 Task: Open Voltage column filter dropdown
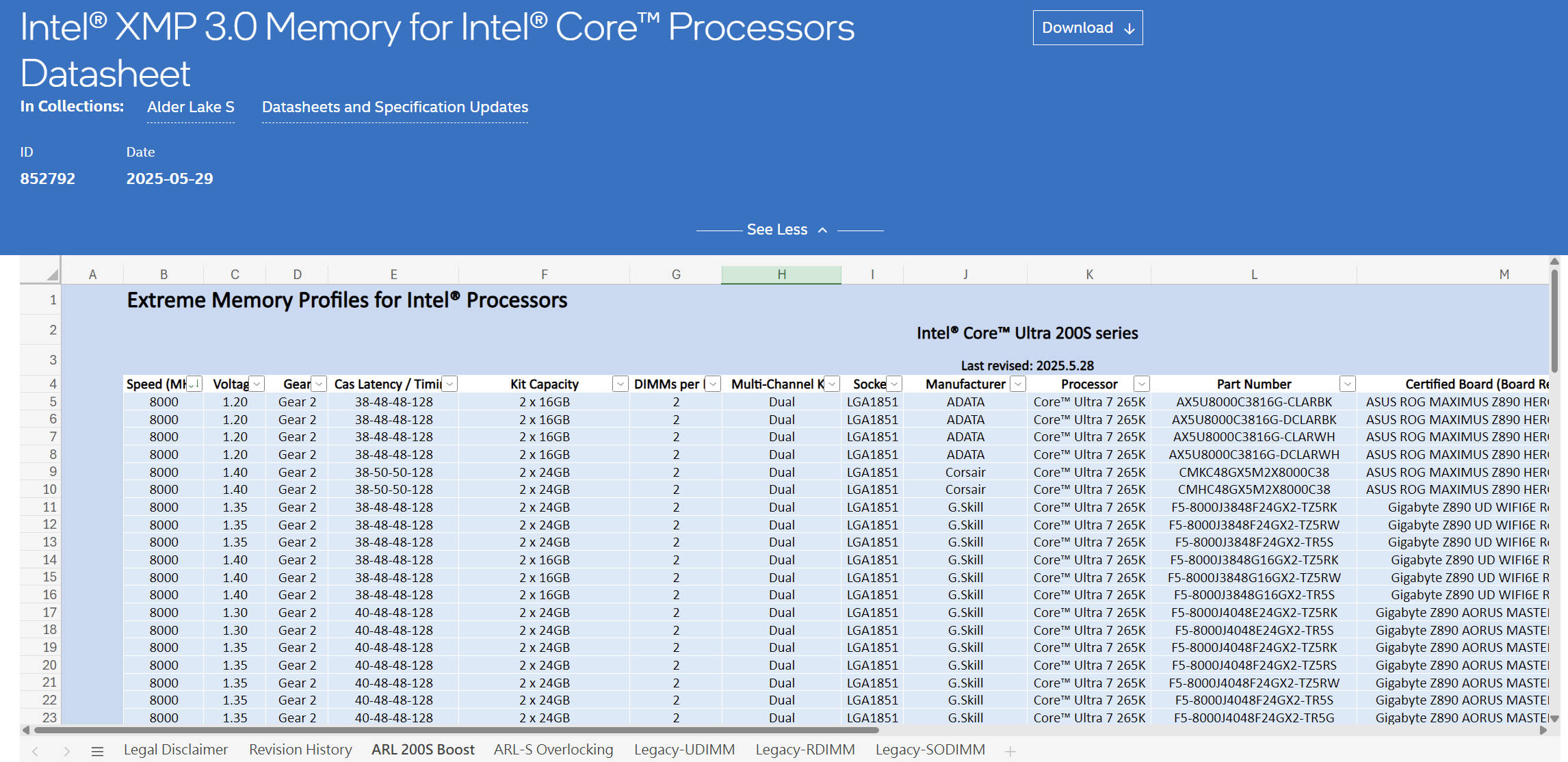[x=257, y=384]
